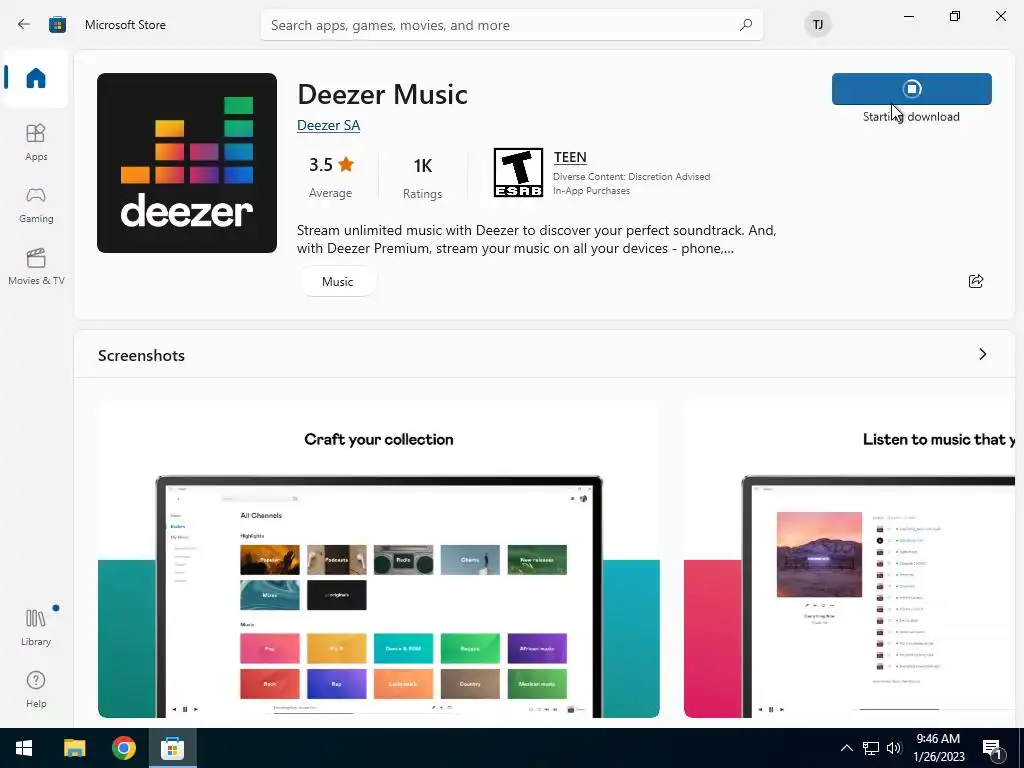View the 3.5 star average rating
Viewport: 1024px width, 768px height.
[x=330, y=176]
